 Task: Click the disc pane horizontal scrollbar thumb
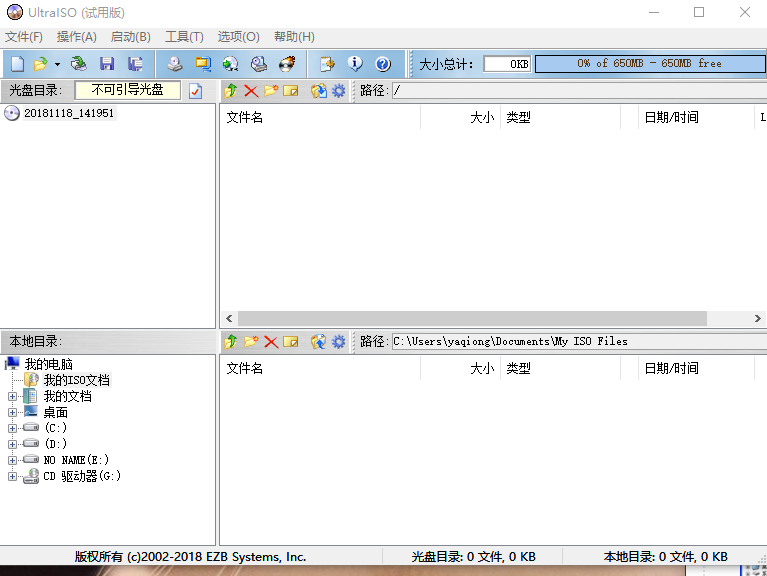[473, 318]
